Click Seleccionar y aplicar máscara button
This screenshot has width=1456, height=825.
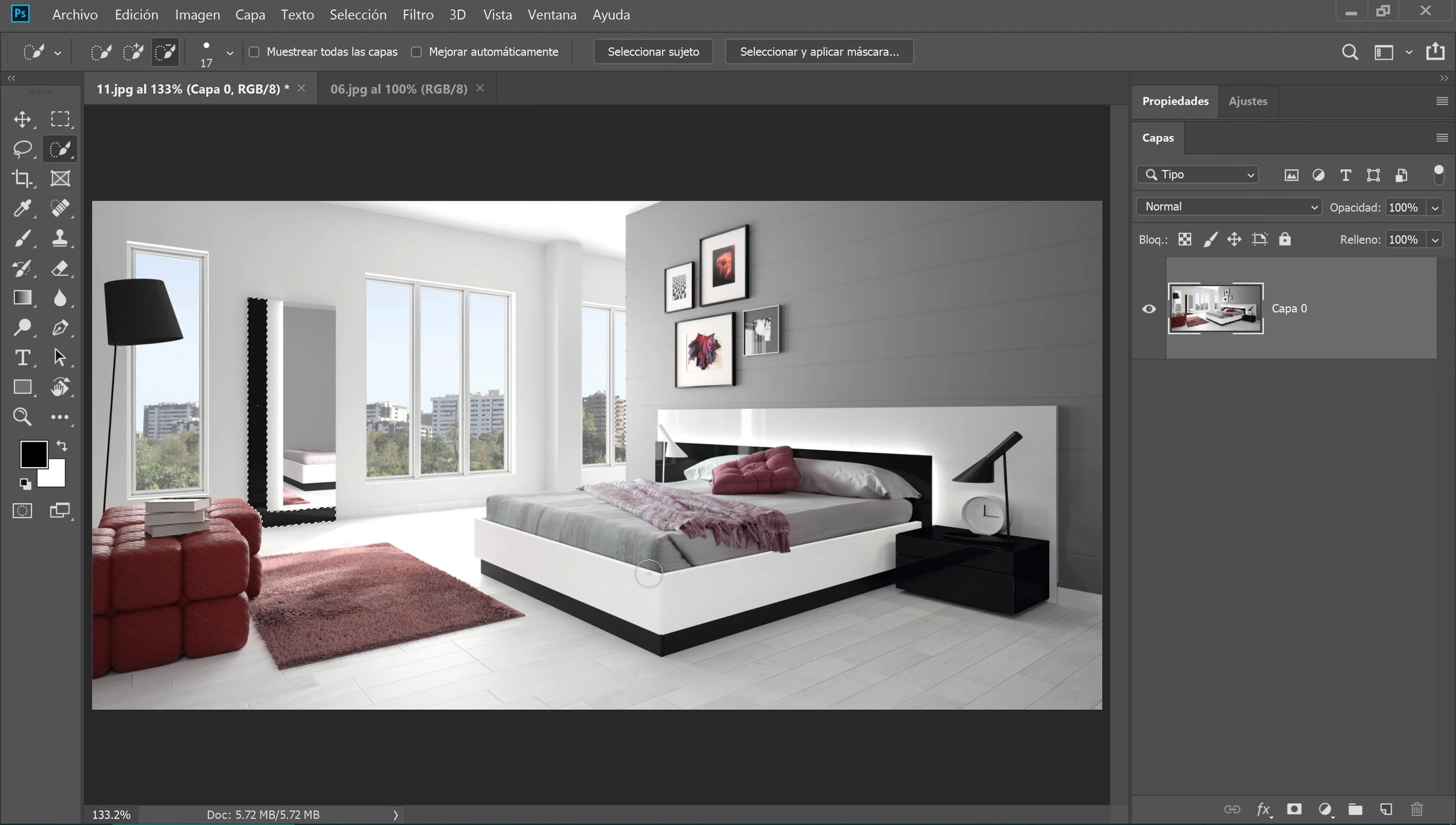point(819,52)
